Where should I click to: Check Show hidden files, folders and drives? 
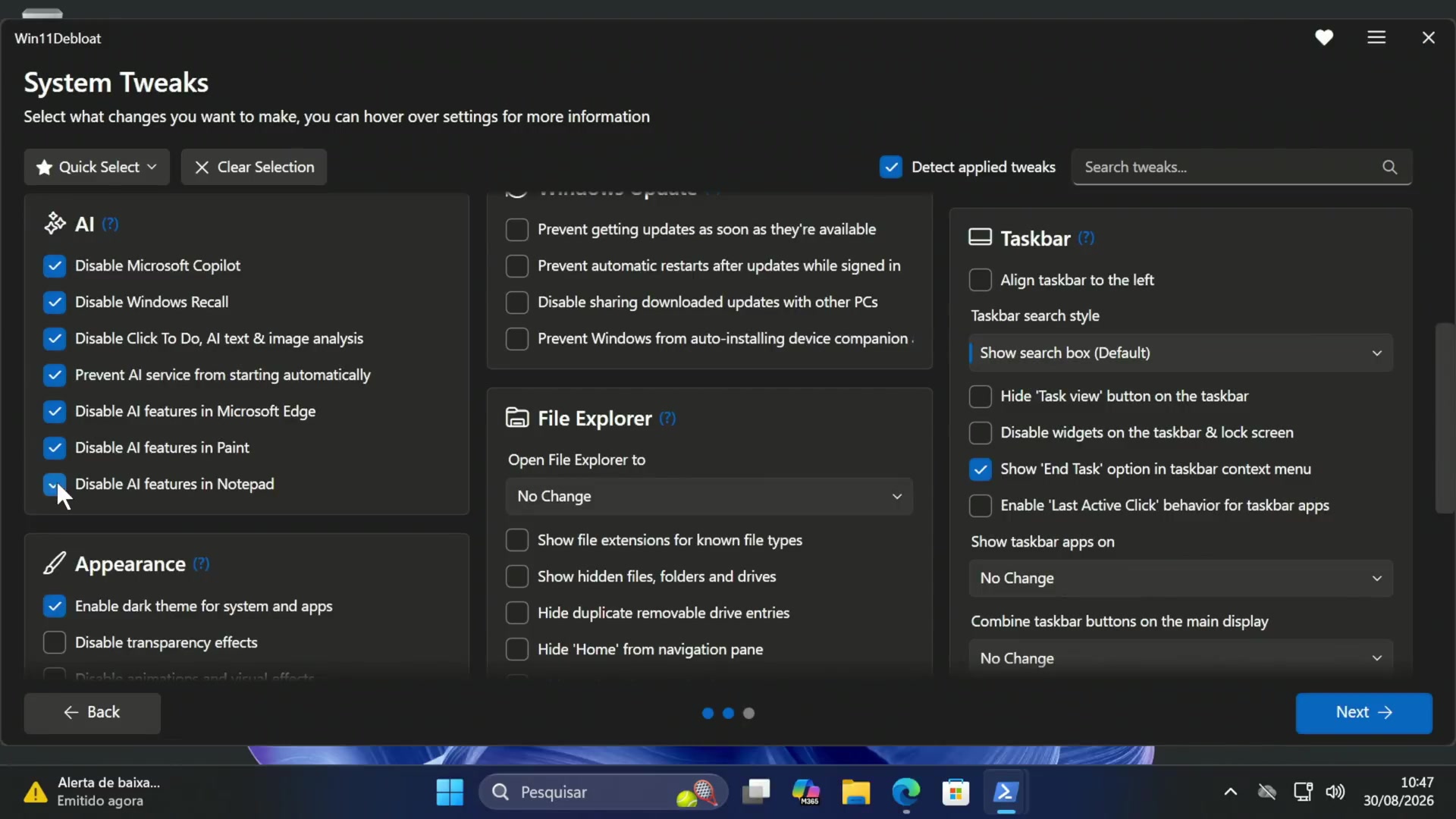517,576
